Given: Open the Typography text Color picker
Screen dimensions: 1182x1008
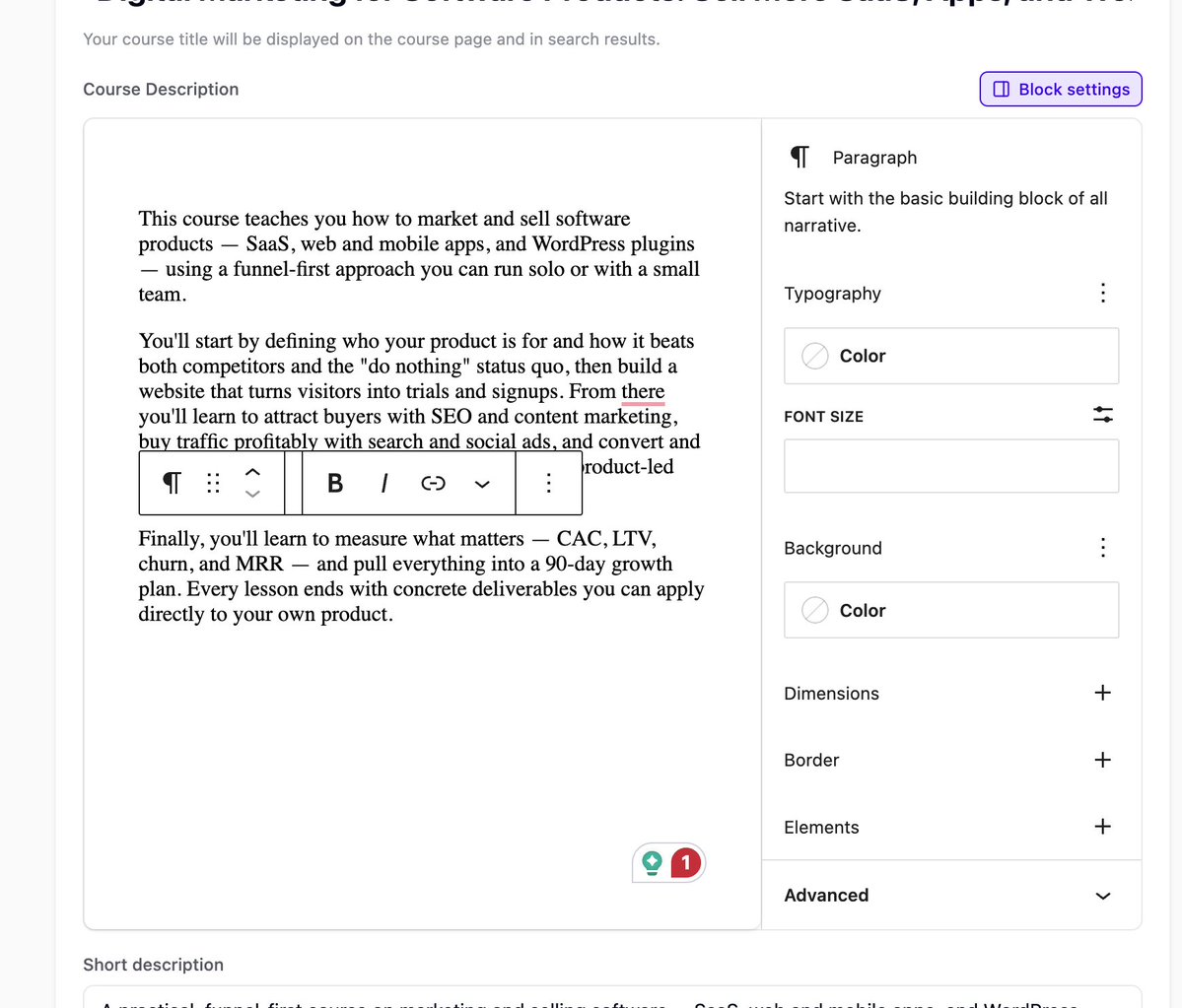Looking at the screenshot, I should [951, 356].
